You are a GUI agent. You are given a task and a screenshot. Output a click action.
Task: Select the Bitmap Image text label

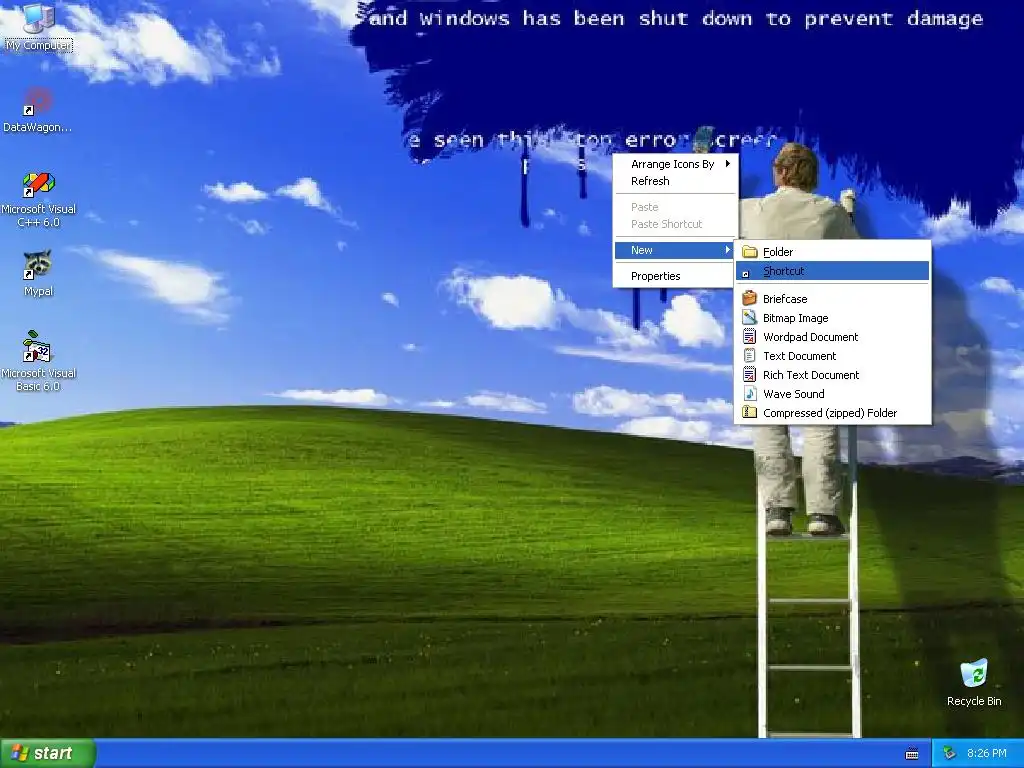[795, 318]
